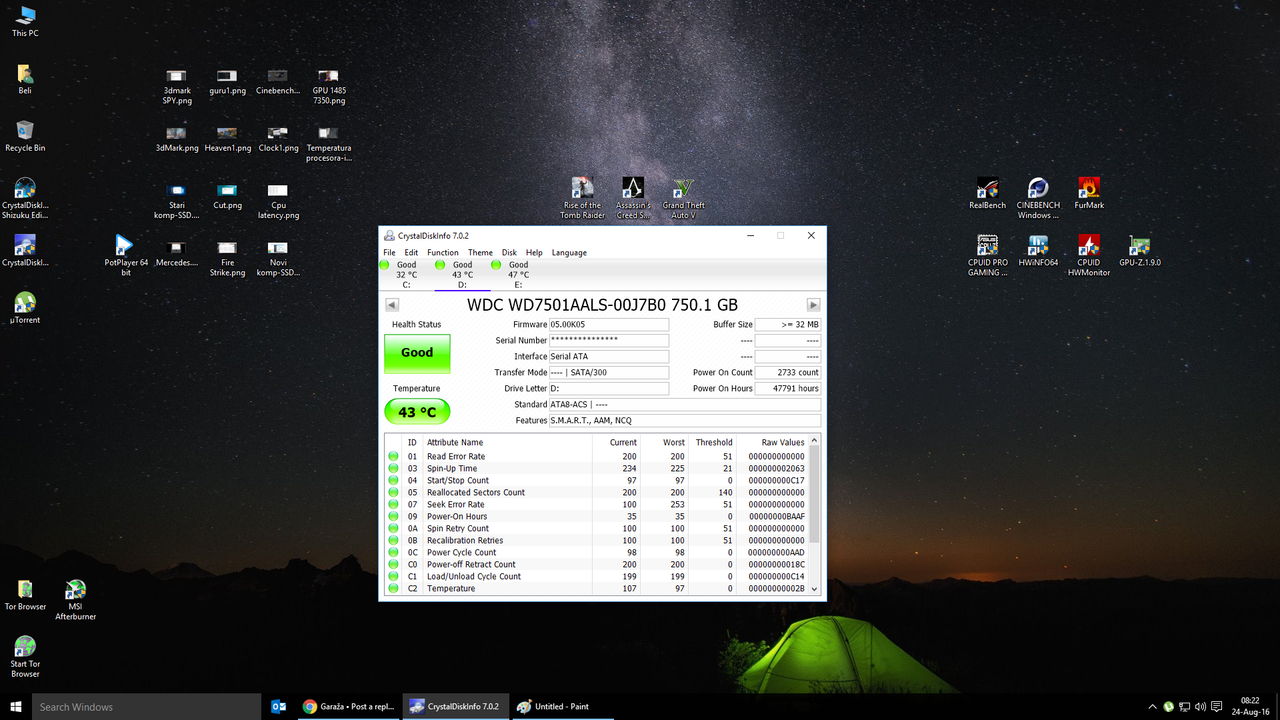The width and height of the screenshot is (1280, 720).
Task: Open the volume tray icon
Action: point(1200,707)
